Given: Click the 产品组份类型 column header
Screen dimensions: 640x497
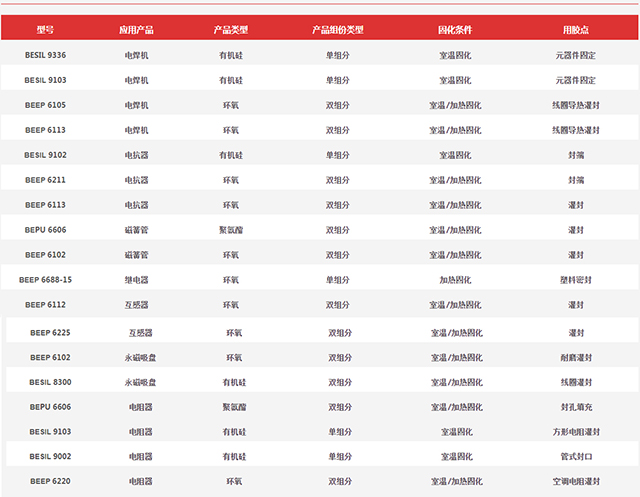Looking at the screenshot, I should pos(338,30).
